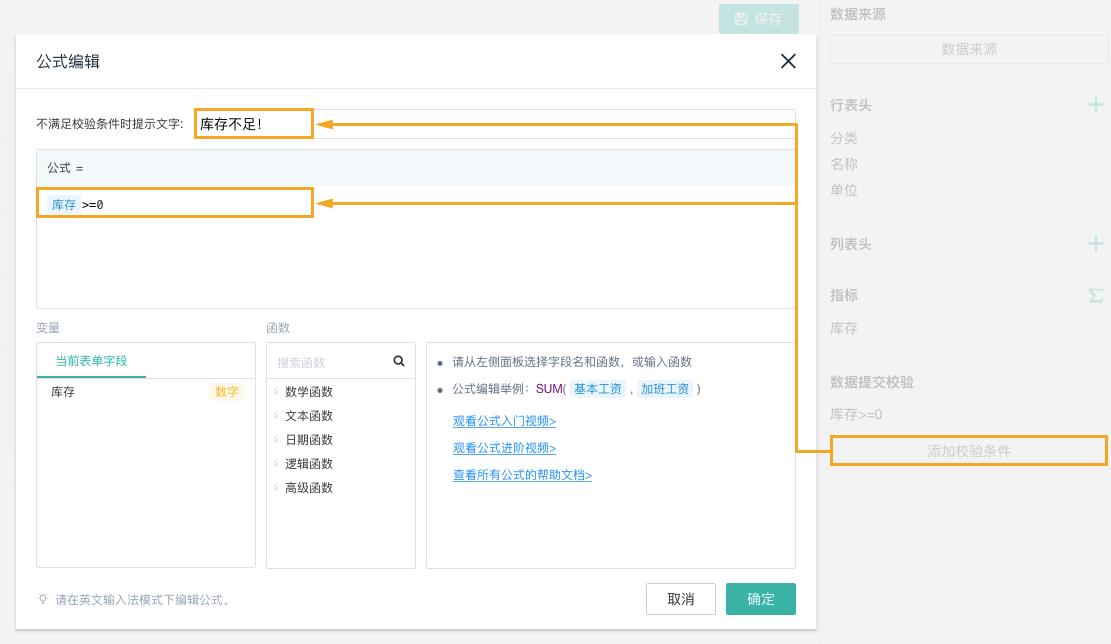1111x644 pixels.
Task: Expand the 高级函数 category
Action: pyautogui.click(x=308, y=488)
